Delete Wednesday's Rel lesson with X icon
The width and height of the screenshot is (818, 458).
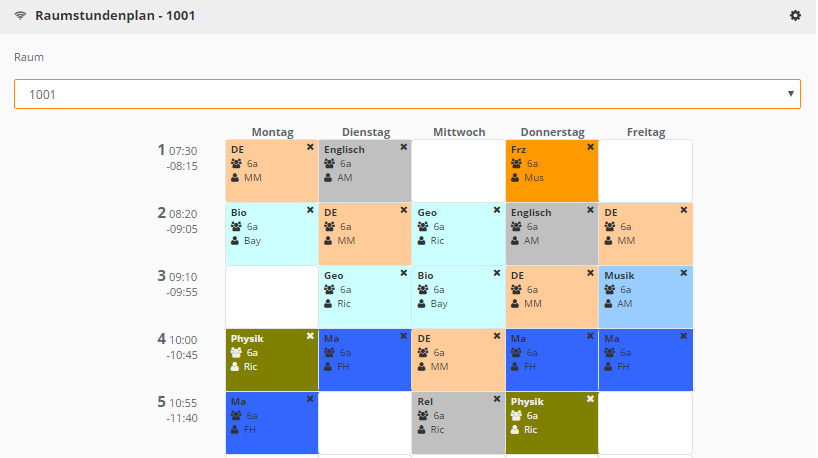pos(497,399)
